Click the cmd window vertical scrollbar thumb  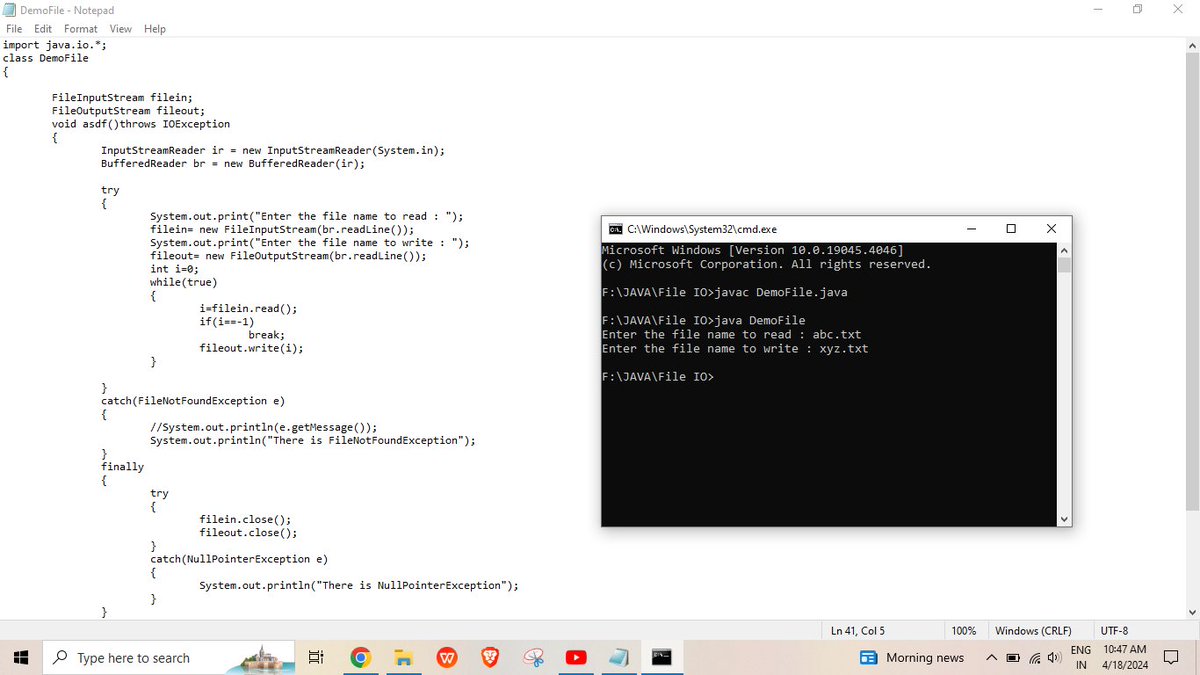click(x=1064, y=264)
